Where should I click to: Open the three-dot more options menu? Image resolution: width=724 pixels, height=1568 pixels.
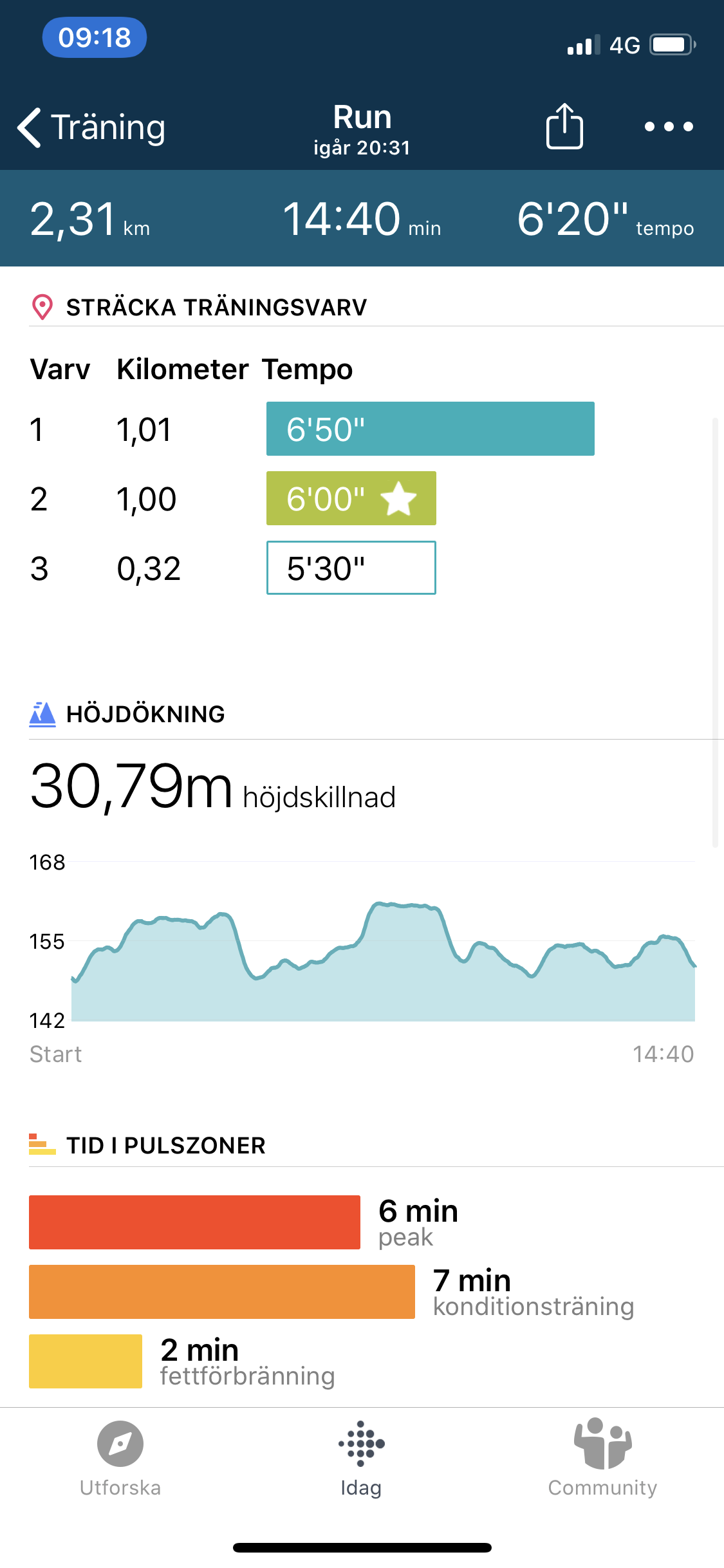669,127
